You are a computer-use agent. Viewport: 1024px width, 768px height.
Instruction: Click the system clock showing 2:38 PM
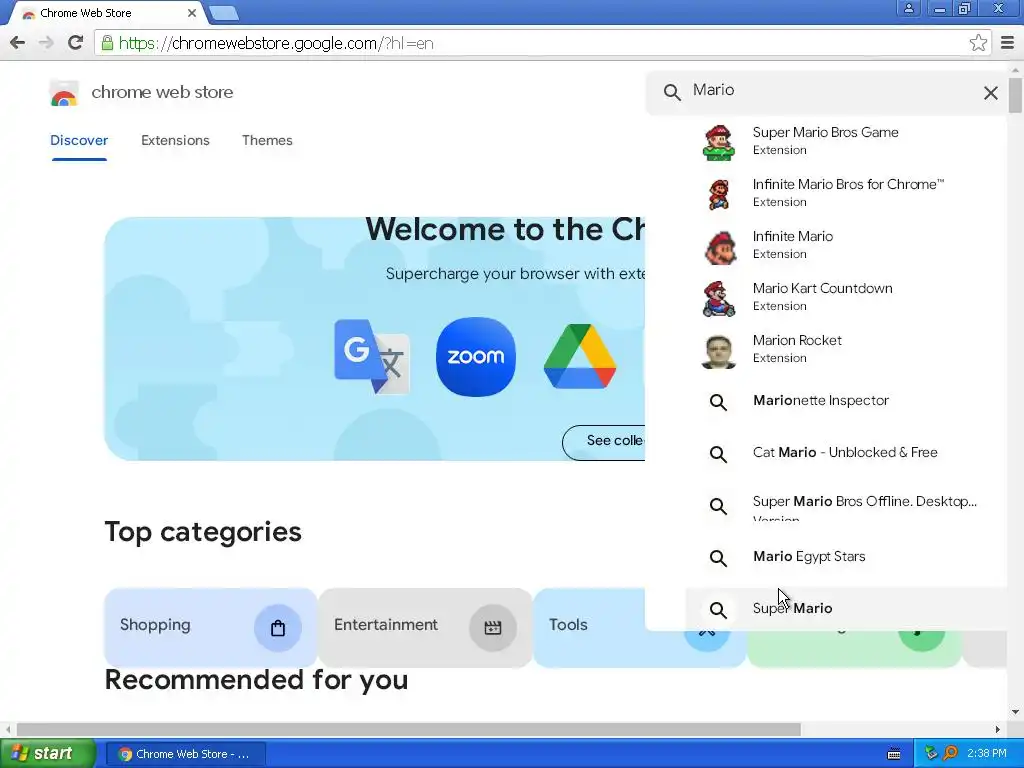[987, 753]
